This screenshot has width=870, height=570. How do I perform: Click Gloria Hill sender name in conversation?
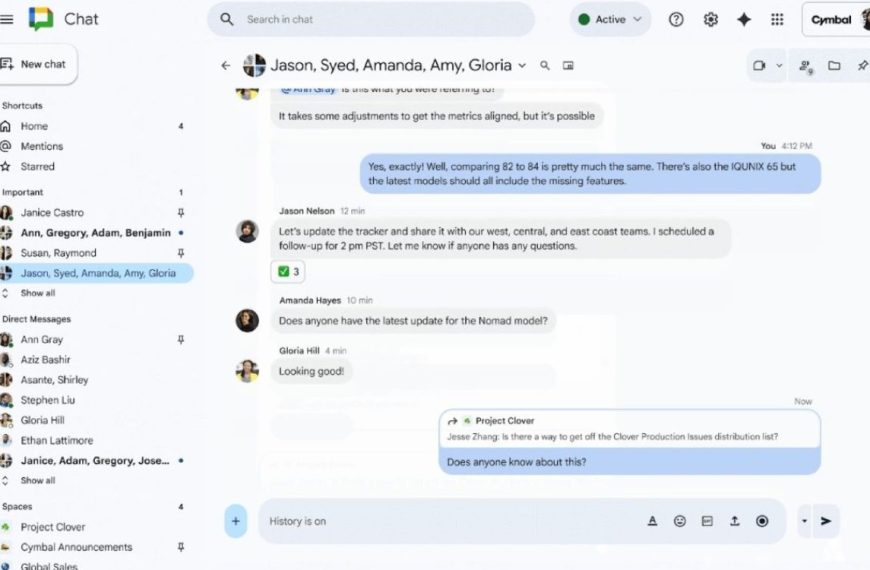click(299, 351)
